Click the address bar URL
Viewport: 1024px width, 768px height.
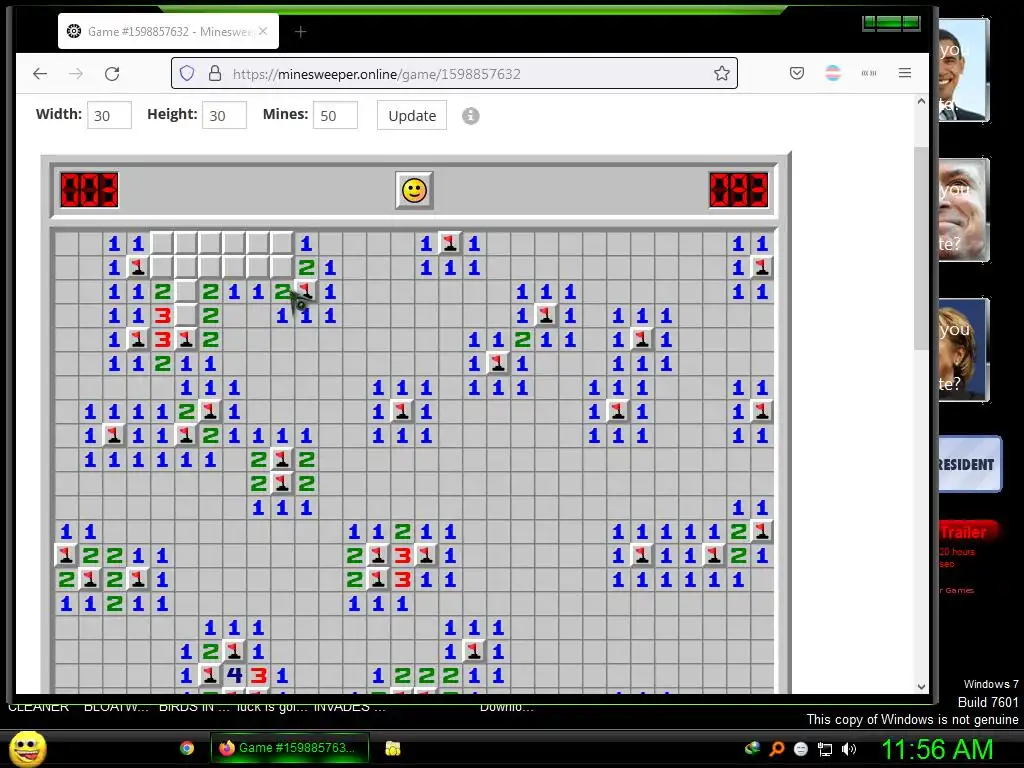tap(376, 74)
